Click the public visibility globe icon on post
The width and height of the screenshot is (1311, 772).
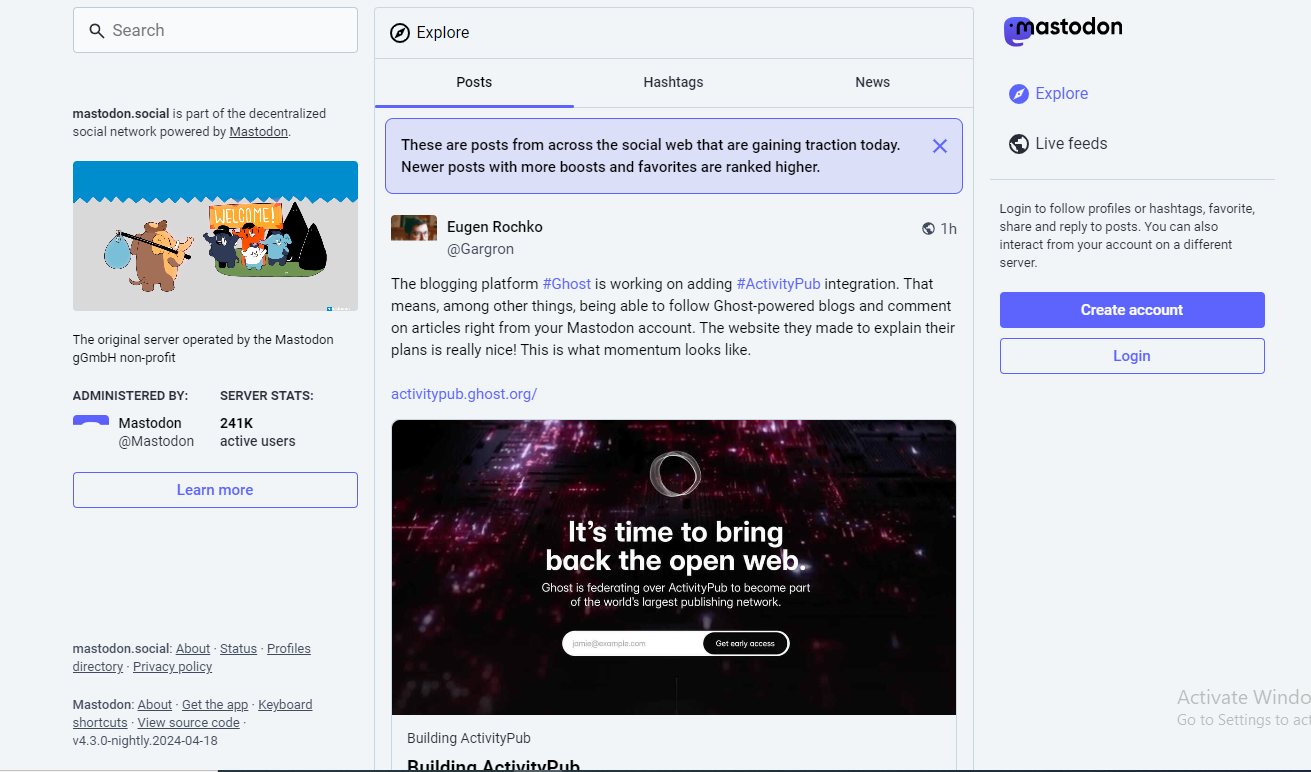pyautogui.click(x=928, y=229)
